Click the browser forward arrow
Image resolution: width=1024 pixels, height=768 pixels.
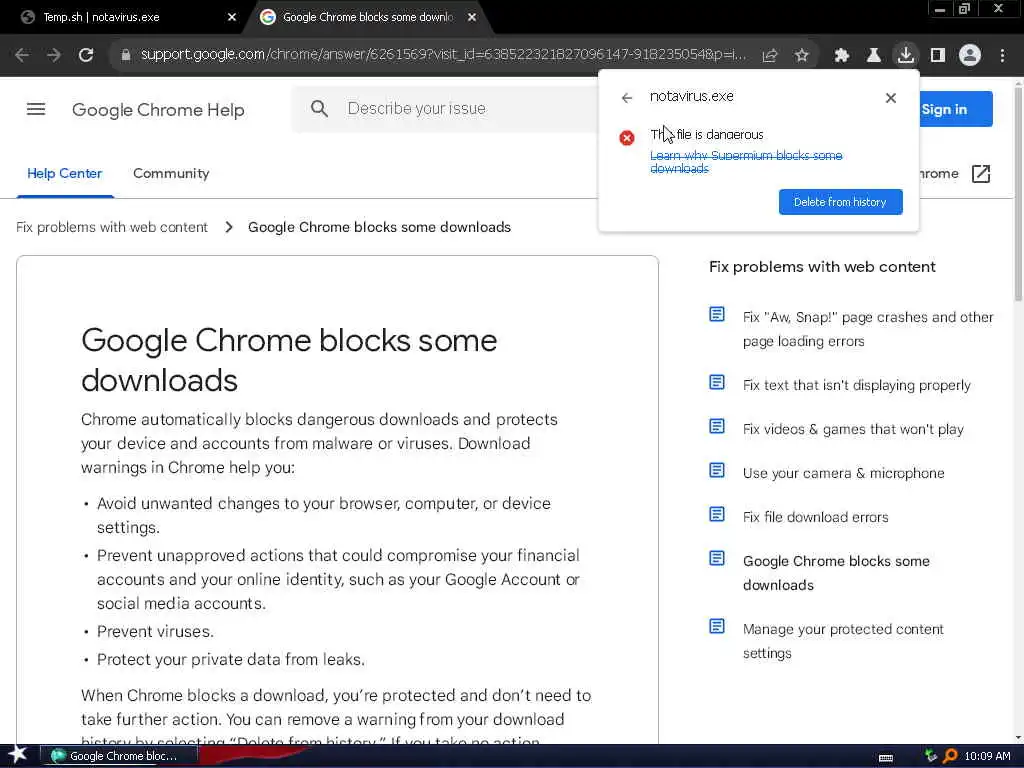point(54,55)
